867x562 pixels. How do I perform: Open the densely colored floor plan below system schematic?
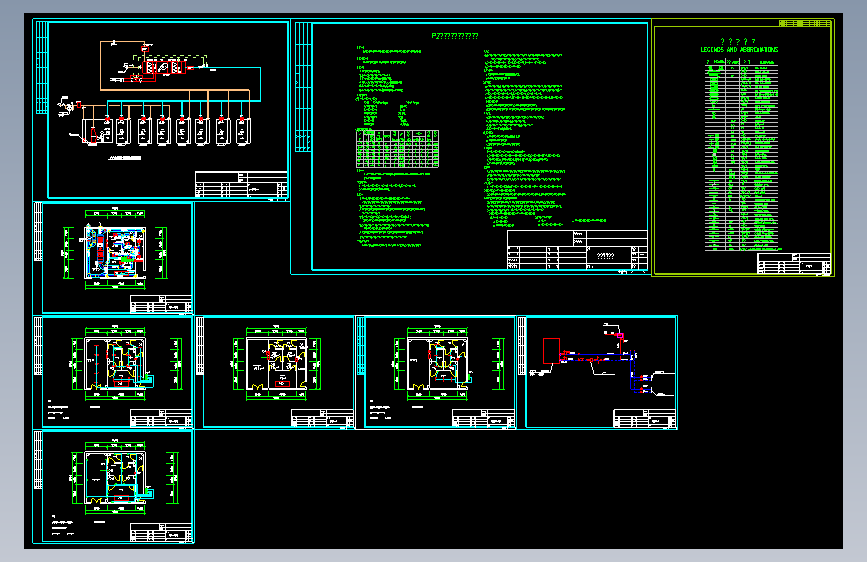point(115,252)
